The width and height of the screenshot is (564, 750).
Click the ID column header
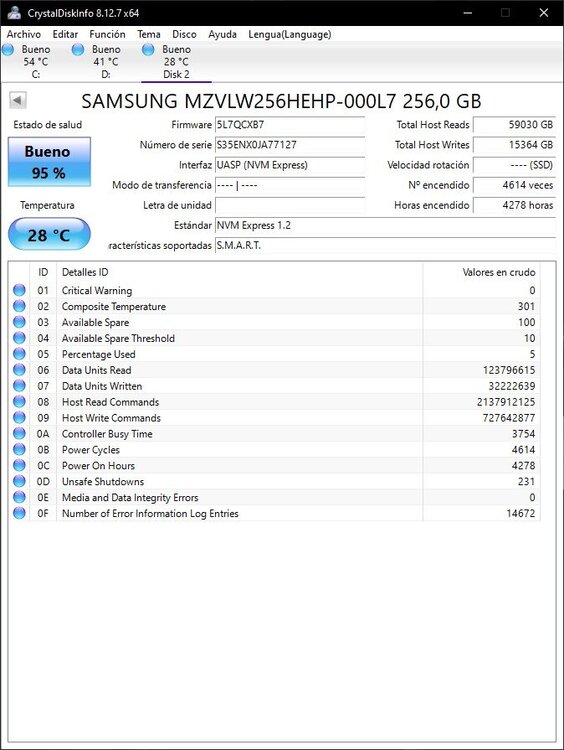click(43, 272)
